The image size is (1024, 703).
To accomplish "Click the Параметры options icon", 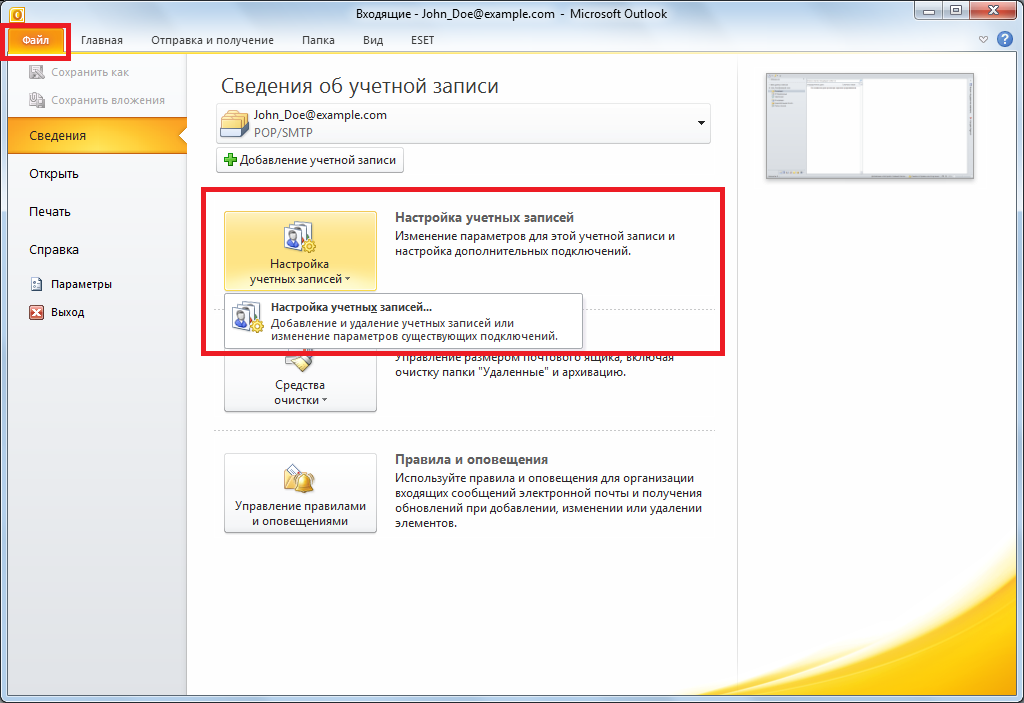I will point(37,284).
